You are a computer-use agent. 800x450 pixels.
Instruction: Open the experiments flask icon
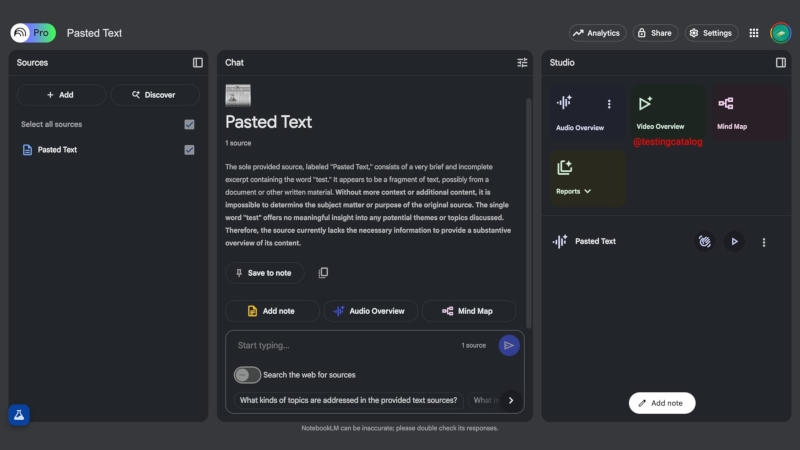19,415
